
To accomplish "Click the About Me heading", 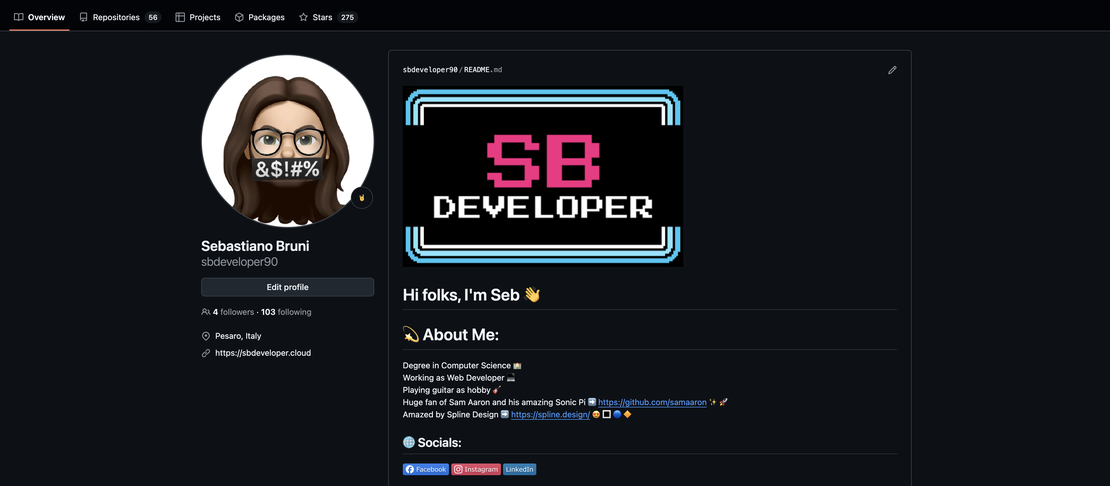I will click(450, 335).
